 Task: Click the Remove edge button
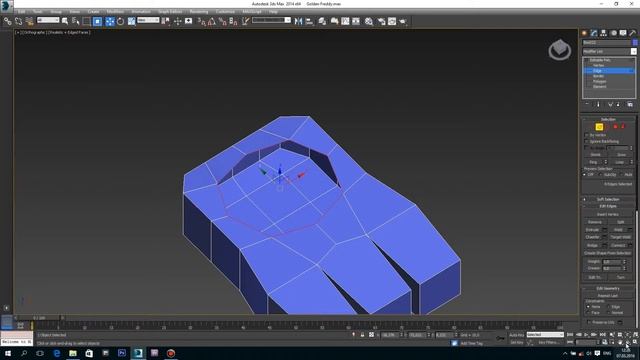pyautogui.click(x=595, y=222)
